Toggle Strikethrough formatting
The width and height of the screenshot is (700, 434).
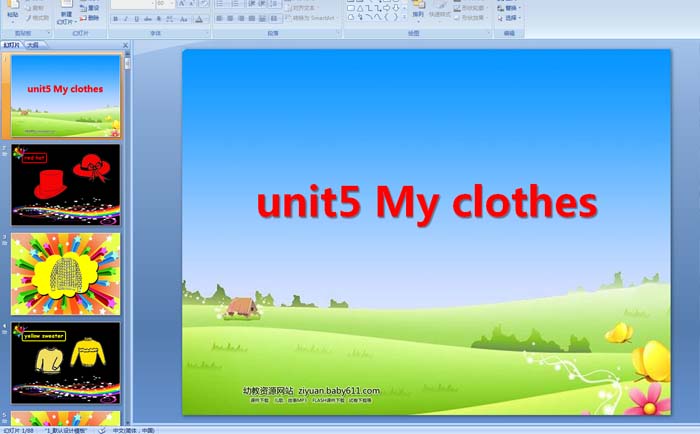pos(148,19)
